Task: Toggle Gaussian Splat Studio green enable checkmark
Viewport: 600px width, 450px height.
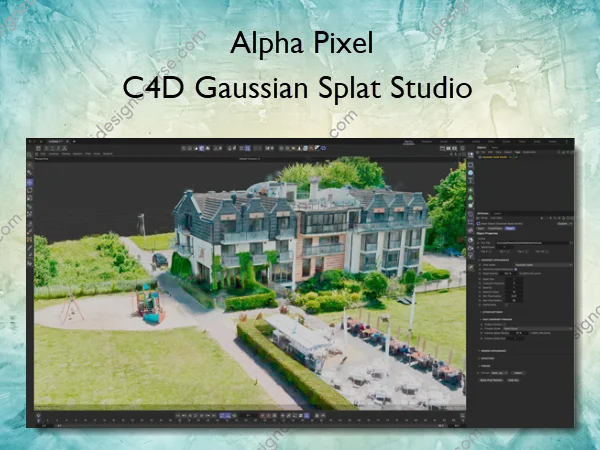Action: click(516, 157)
